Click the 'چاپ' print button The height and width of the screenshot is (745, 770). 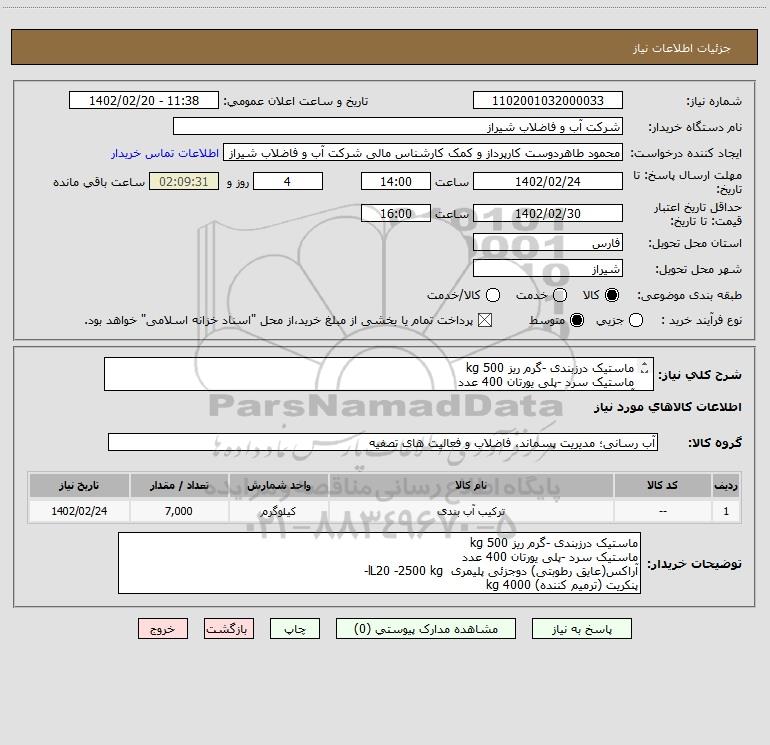295,629
